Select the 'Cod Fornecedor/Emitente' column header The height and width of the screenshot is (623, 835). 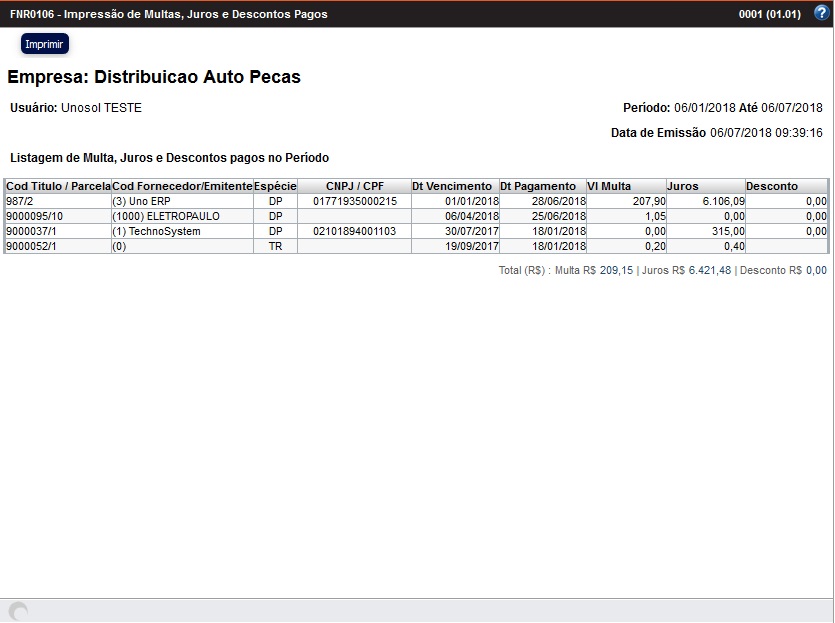(182, 186)
